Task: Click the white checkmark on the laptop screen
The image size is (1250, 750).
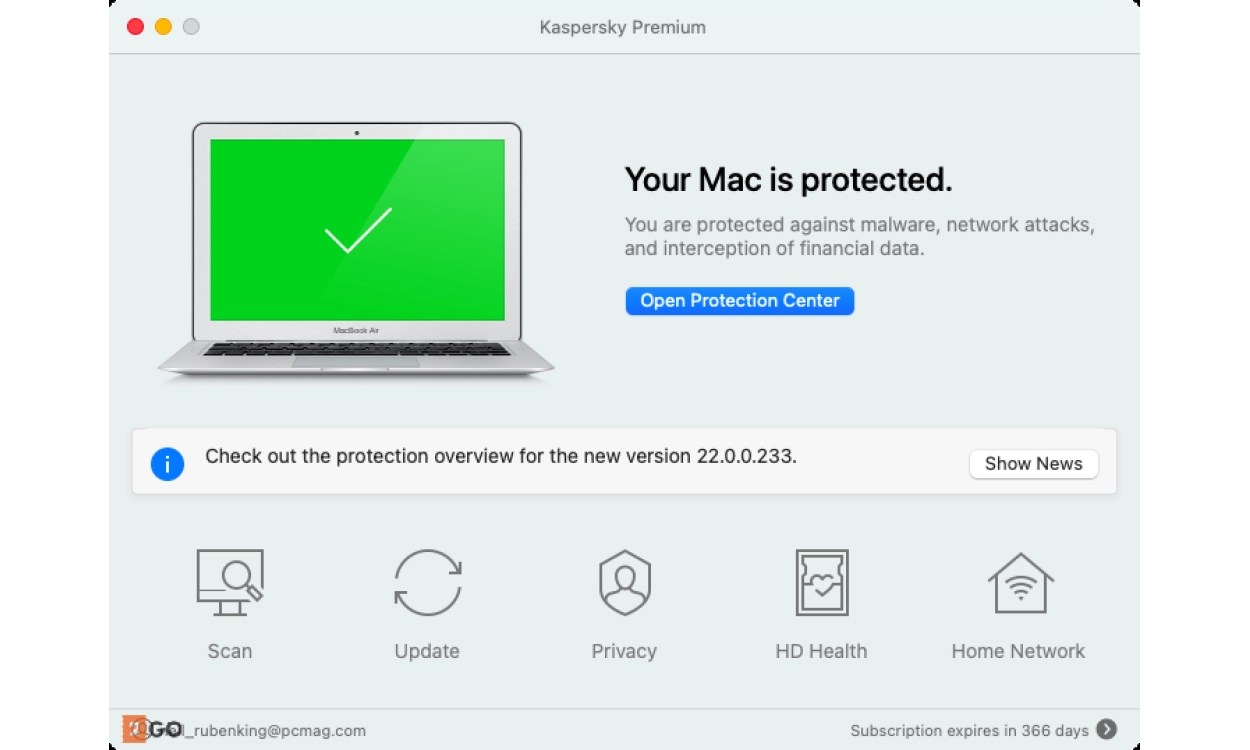Action: coord(357,230)
